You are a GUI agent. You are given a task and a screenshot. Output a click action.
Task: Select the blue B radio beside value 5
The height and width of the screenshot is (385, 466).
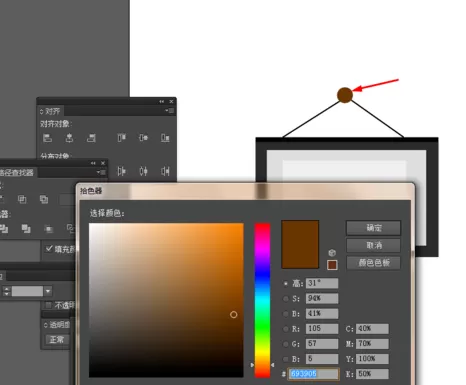(286, 359)
